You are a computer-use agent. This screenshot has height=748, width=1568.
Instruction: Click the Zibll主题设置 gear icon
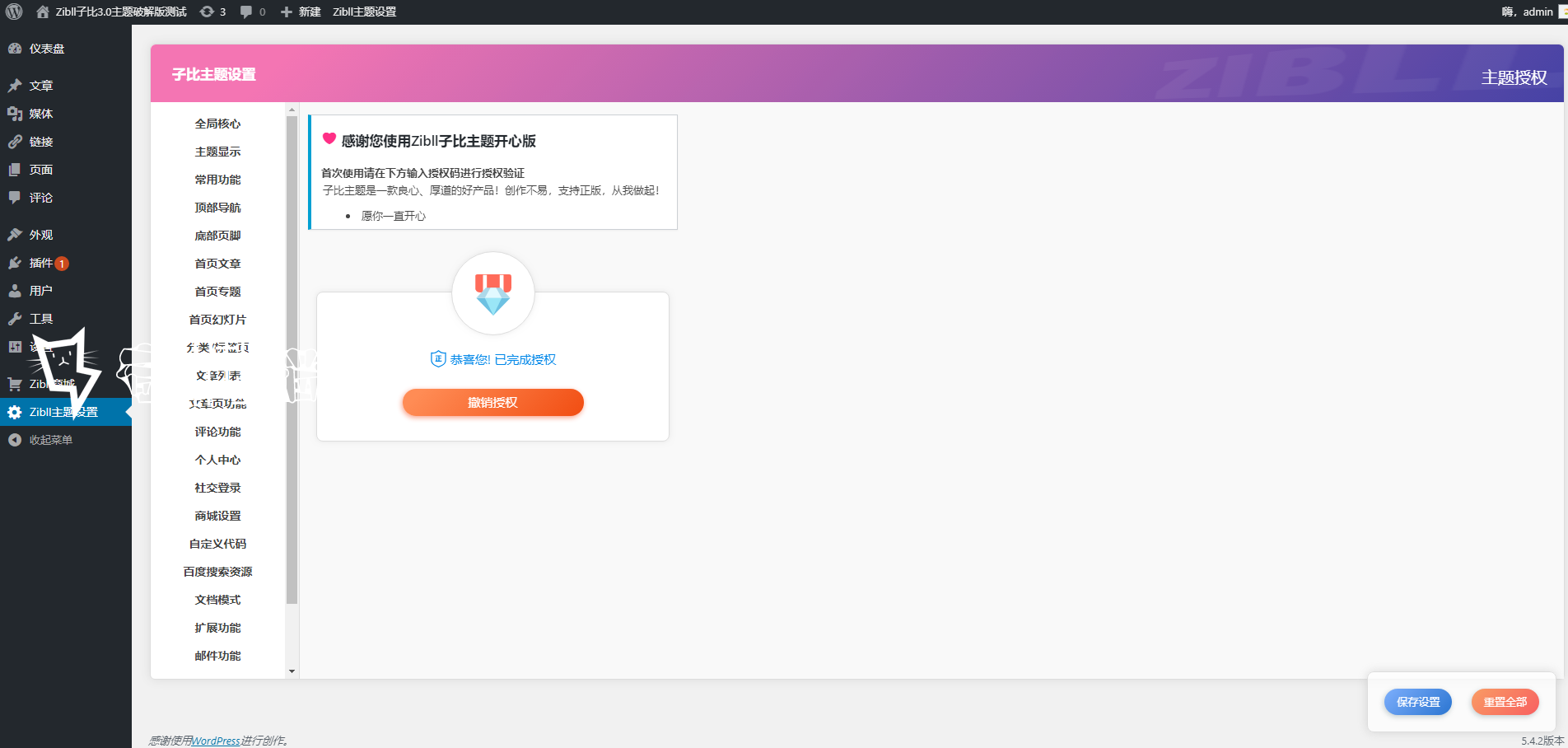15,412
